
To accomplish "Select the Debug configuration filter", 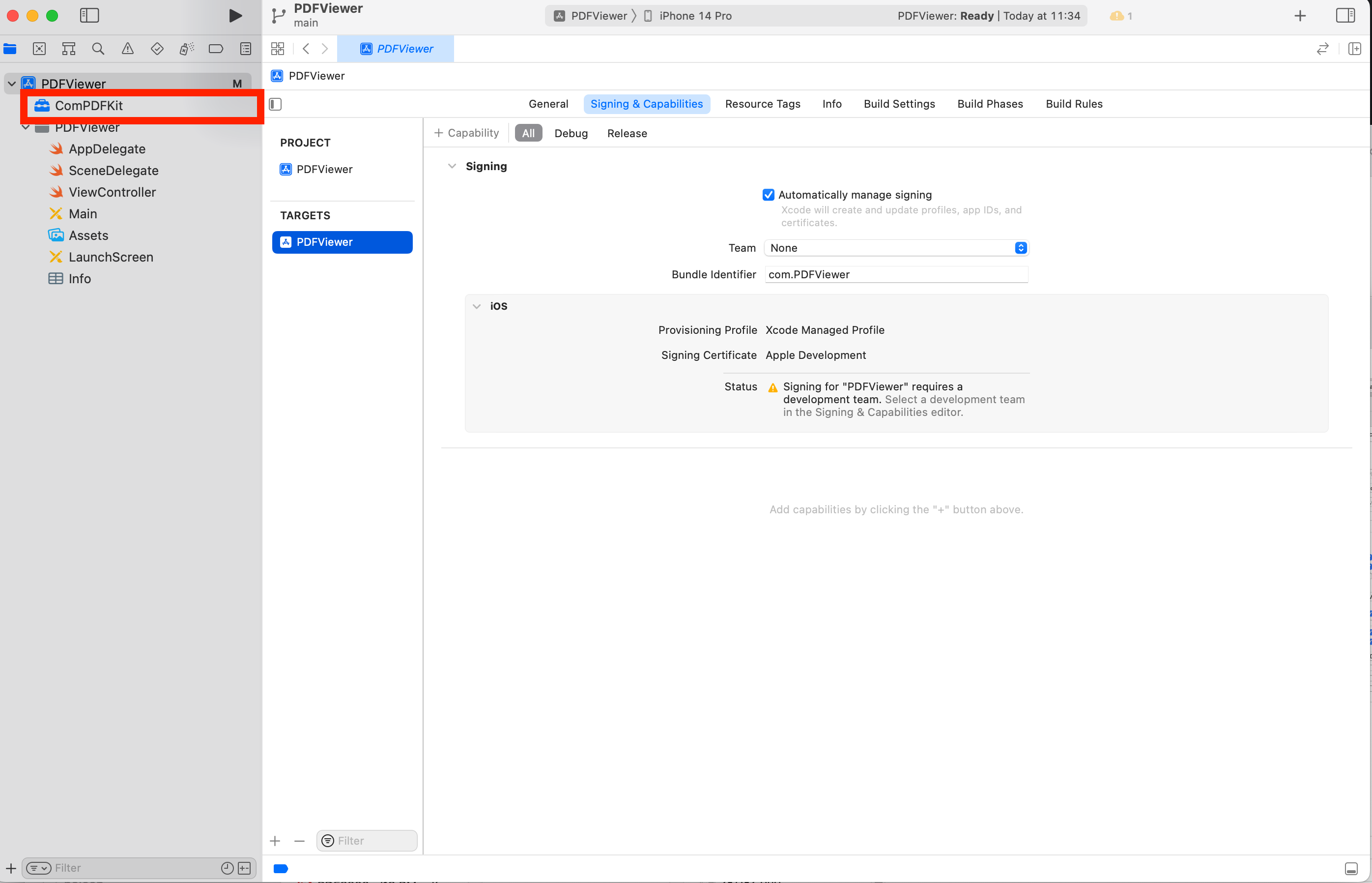I will coord(570,133).
